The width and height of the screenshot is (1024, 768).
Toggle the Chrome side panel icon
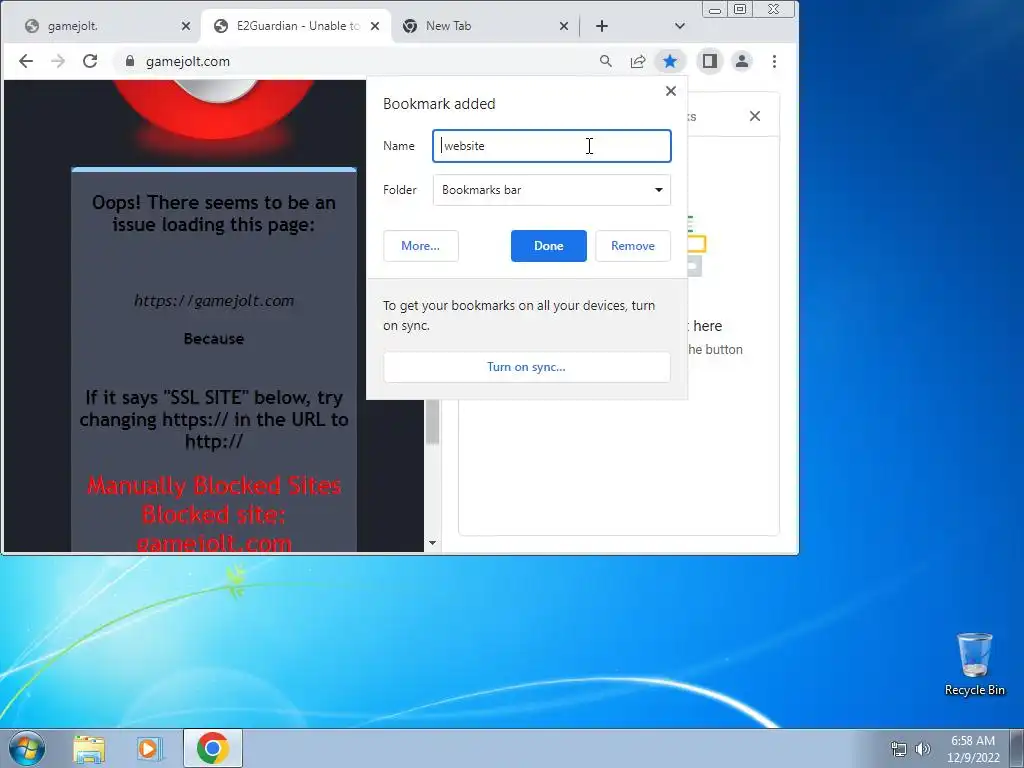[710, 61]
